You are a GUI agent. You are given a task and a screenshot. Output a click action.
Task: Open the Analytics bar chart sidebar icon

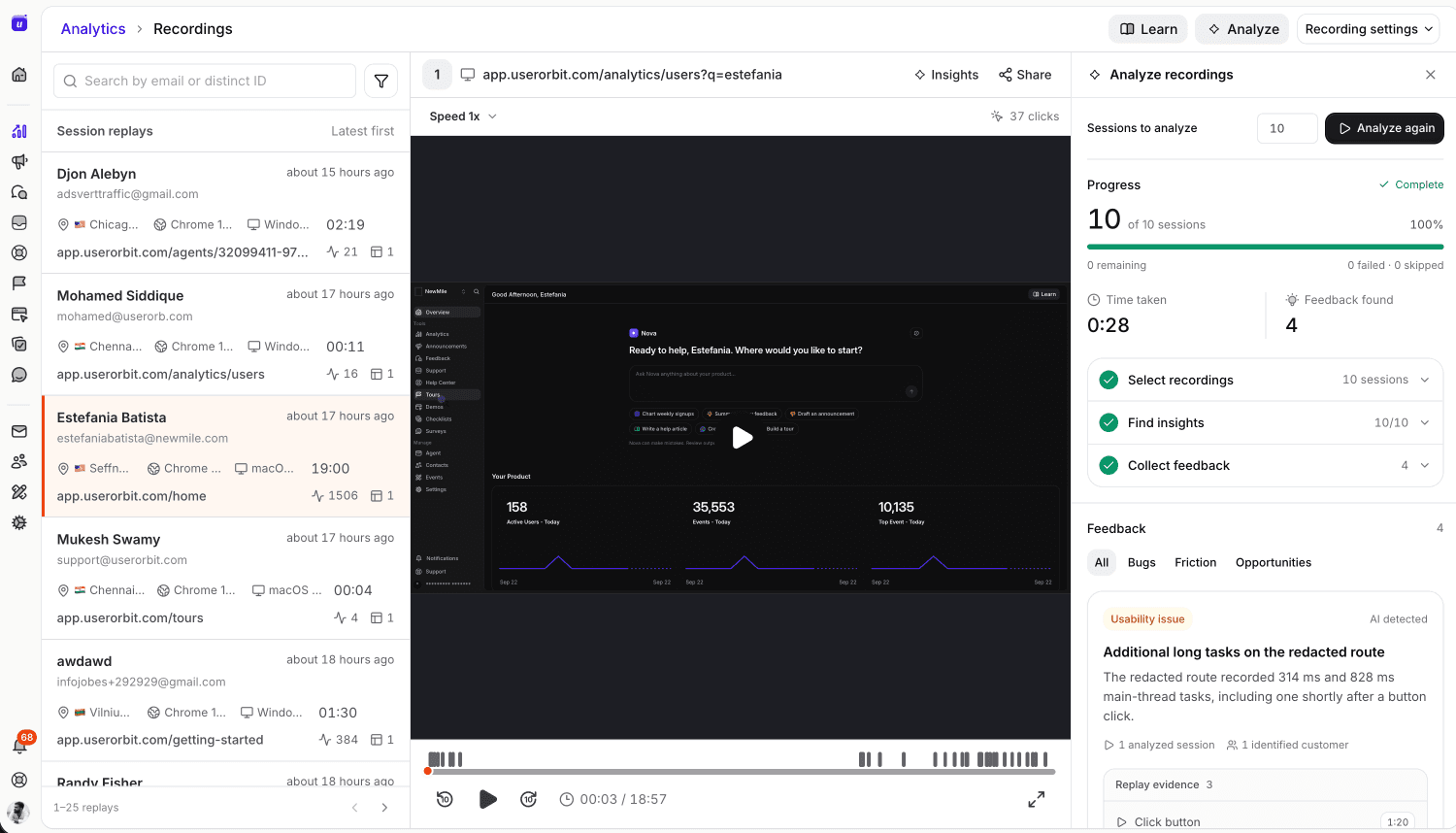click(19, 131)
